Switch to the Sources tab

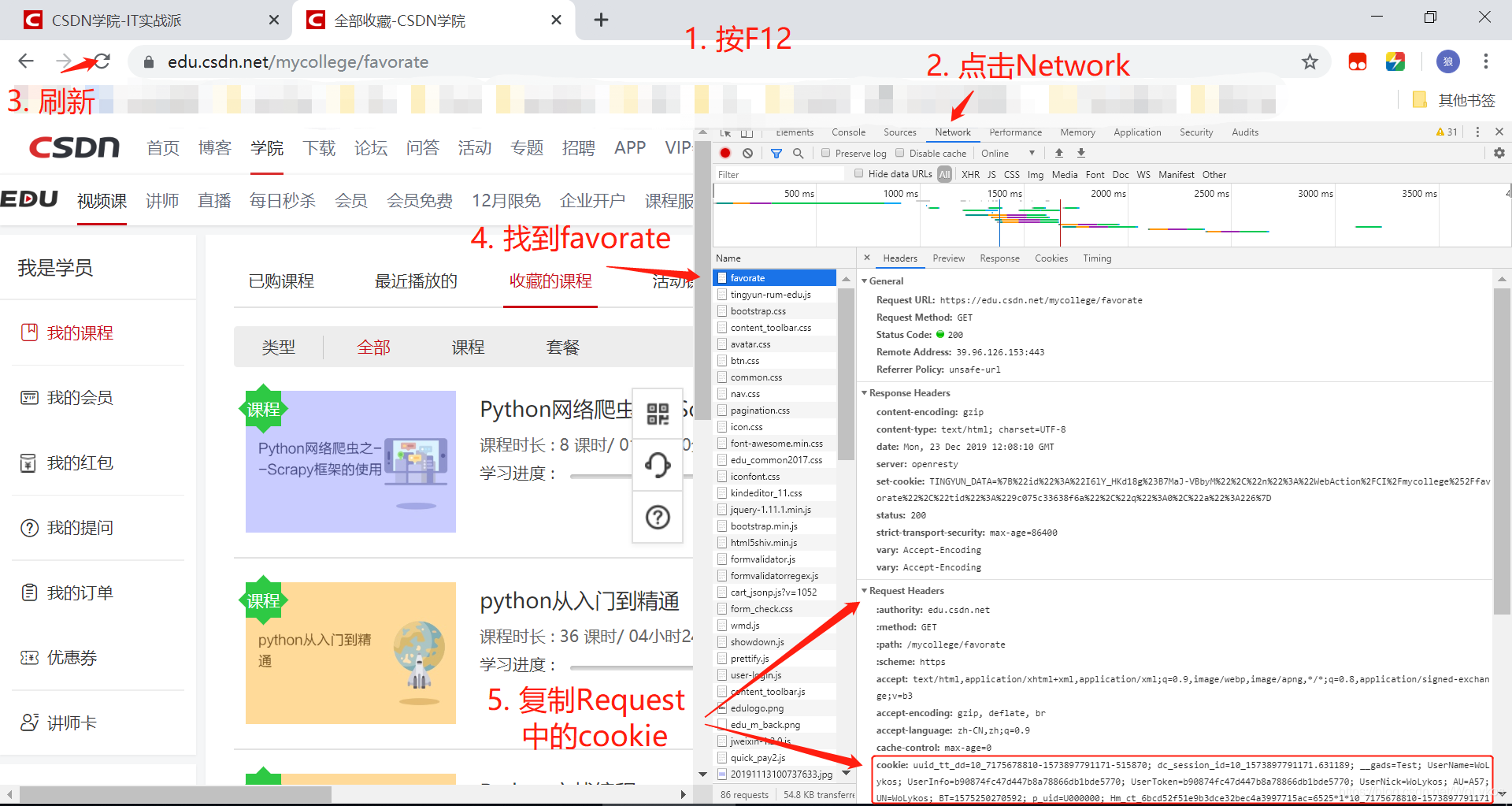(899, 132)
